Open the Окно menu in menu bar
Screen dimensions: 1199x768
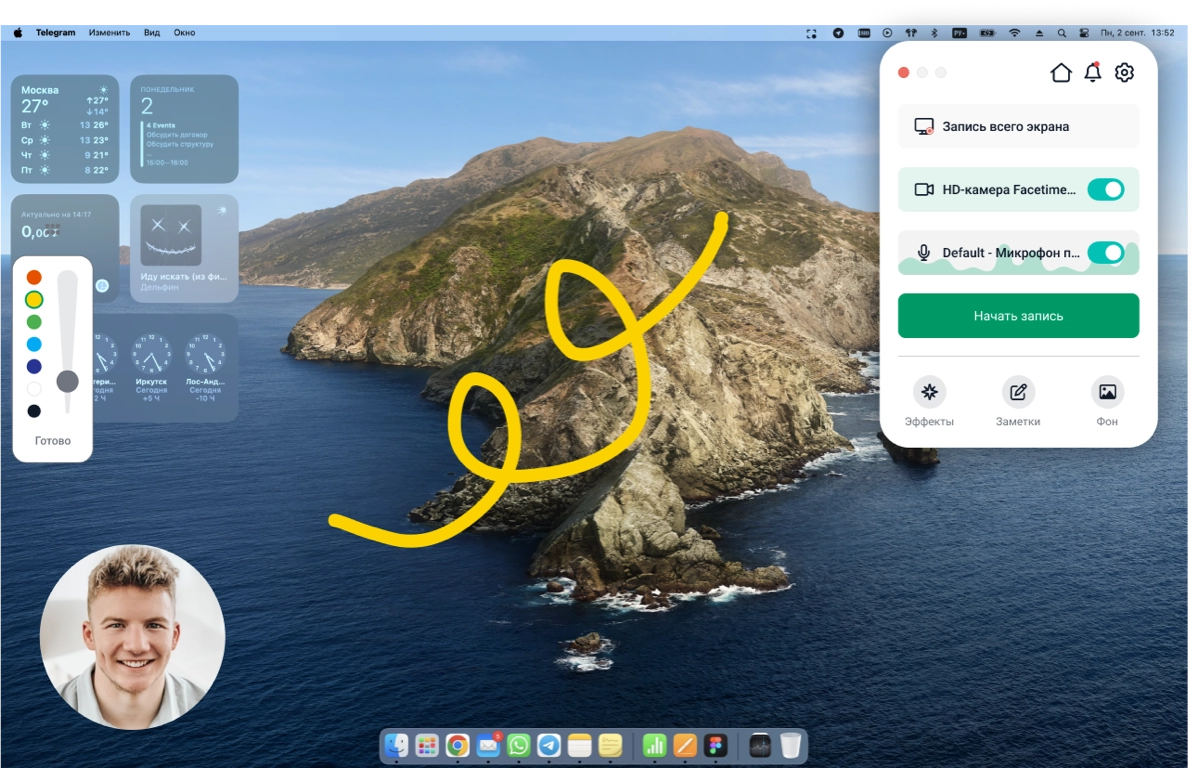pyautogui.click(x=184, y=33)
